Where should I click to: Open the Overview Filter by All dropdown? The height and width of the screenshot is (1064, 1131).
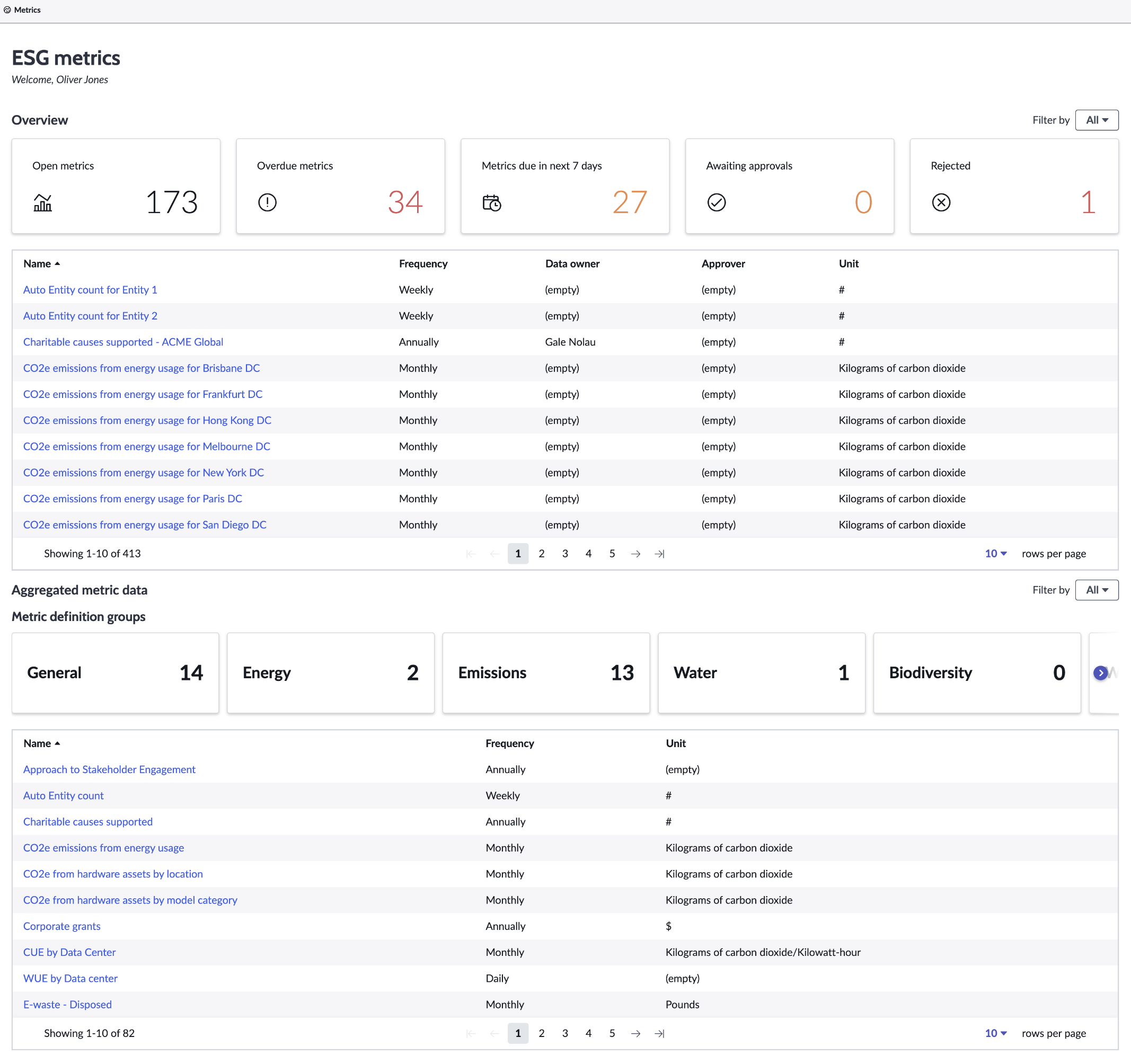click(1097, 120)
